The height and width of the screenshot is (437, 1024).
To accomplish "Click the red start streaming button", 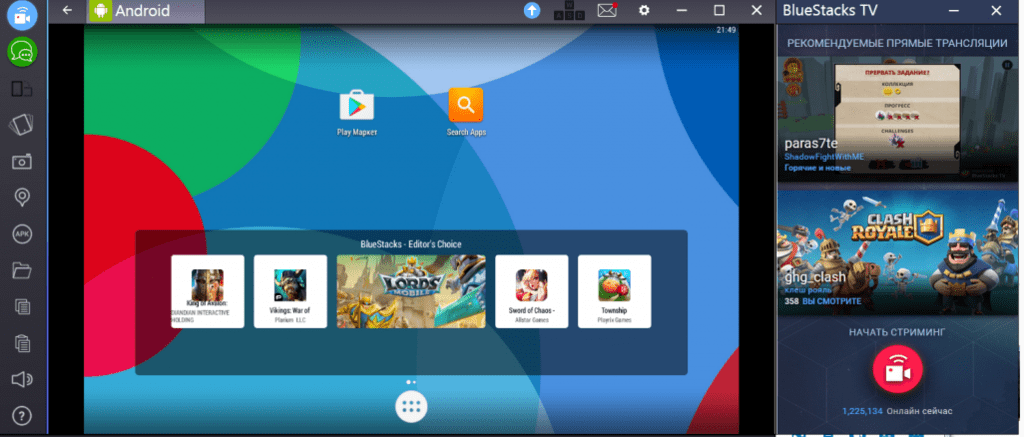I will coord(897,369).
